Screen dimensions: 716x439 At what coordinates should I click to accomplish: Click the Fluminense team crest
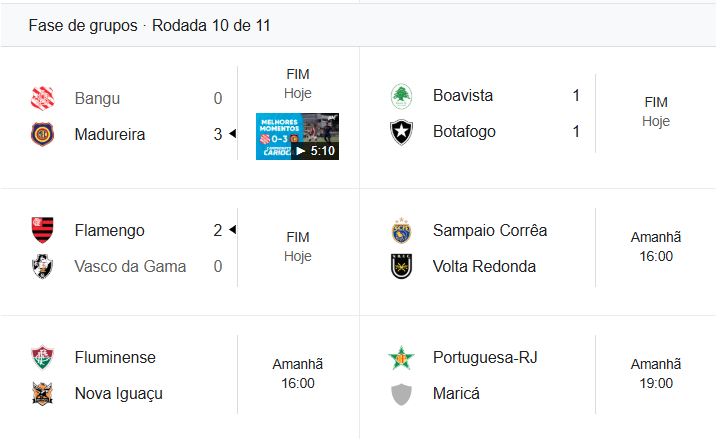42,357
